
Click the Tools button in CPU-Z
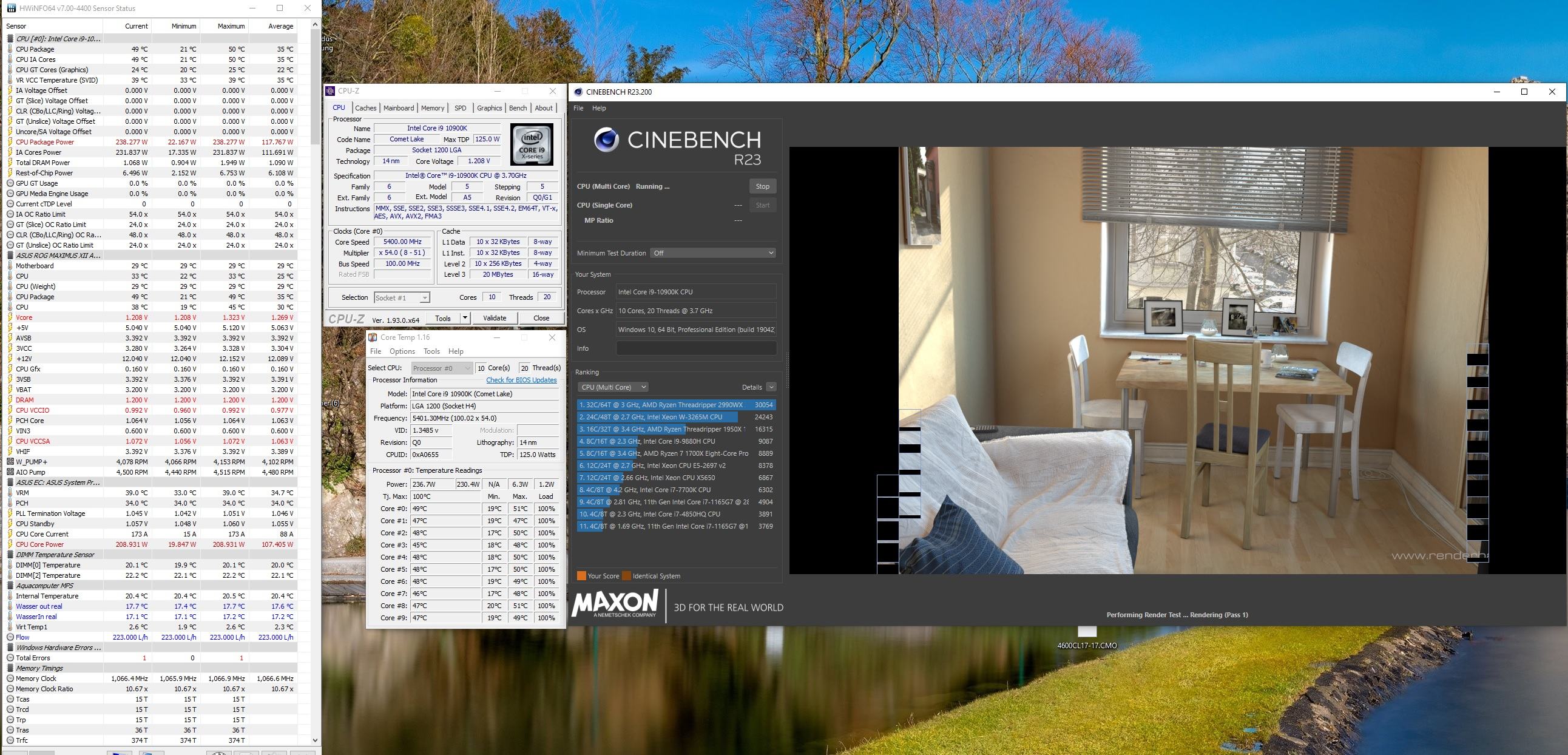coord(442,318)
